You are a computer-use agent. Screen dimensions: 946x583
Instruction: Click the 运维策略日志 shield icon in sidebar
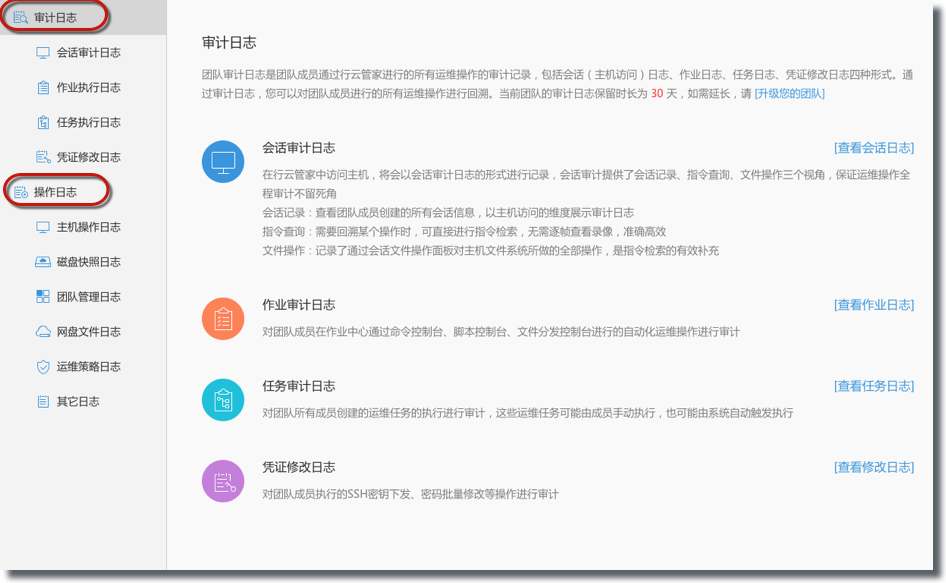(x=43, y=367)
